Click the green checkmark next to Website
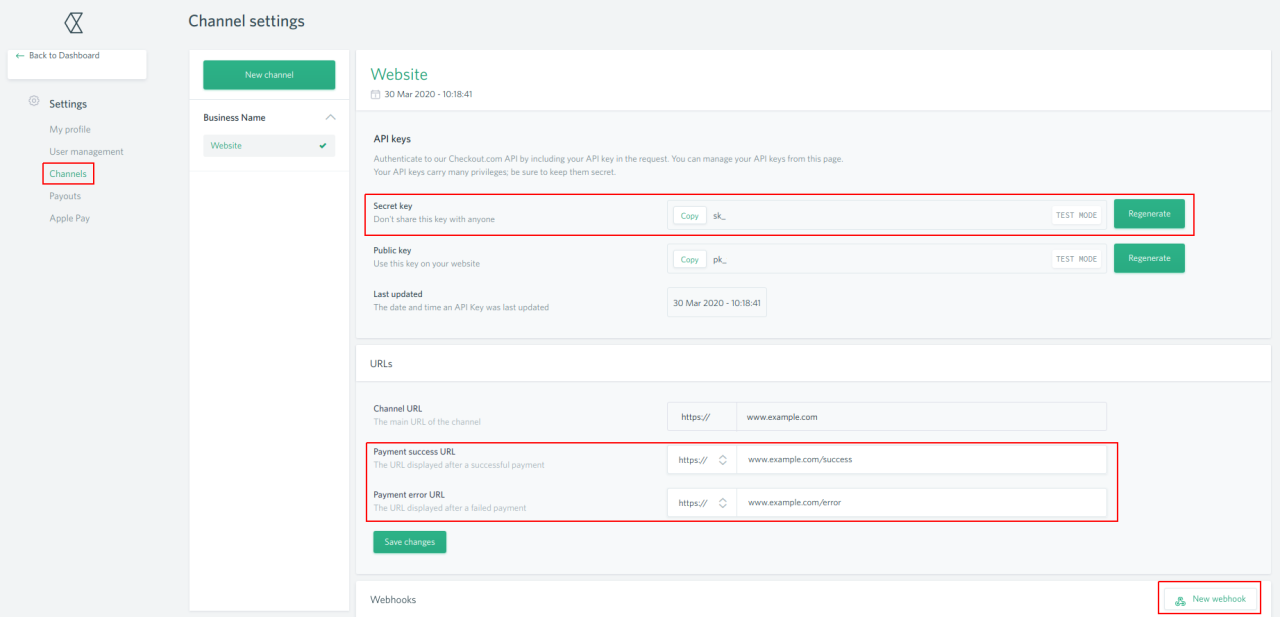Screen dimensions: 1280x617 coord(322,146)
